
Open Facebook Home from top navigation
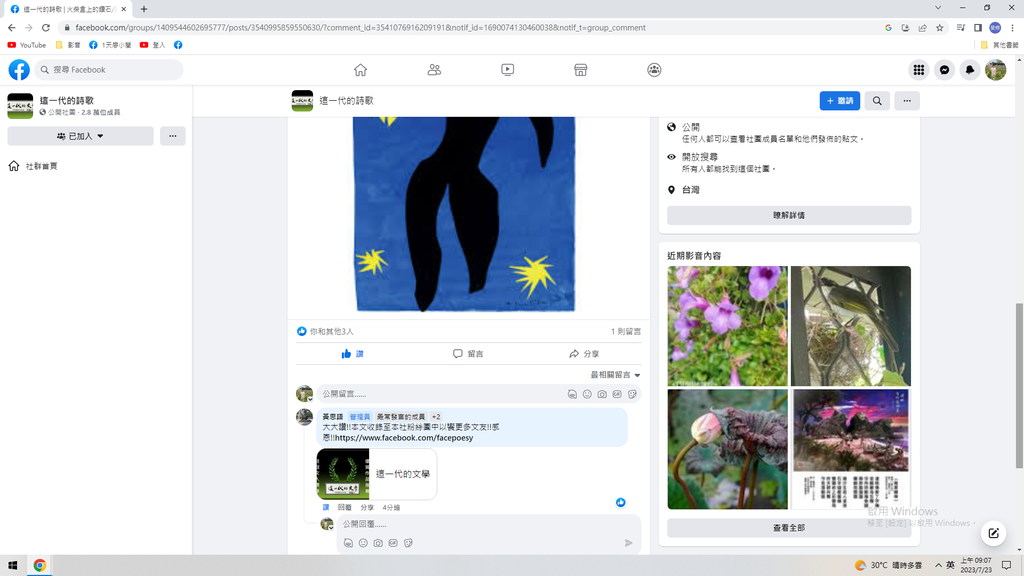[360, 70]
